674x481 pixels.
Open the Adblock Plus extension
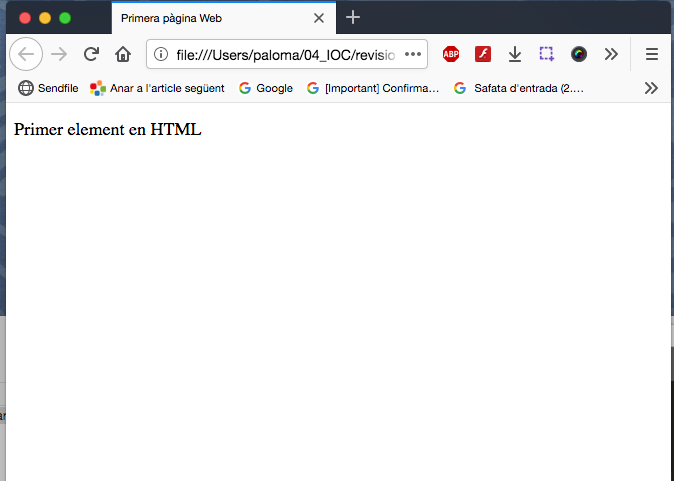[x=451, y=54]
